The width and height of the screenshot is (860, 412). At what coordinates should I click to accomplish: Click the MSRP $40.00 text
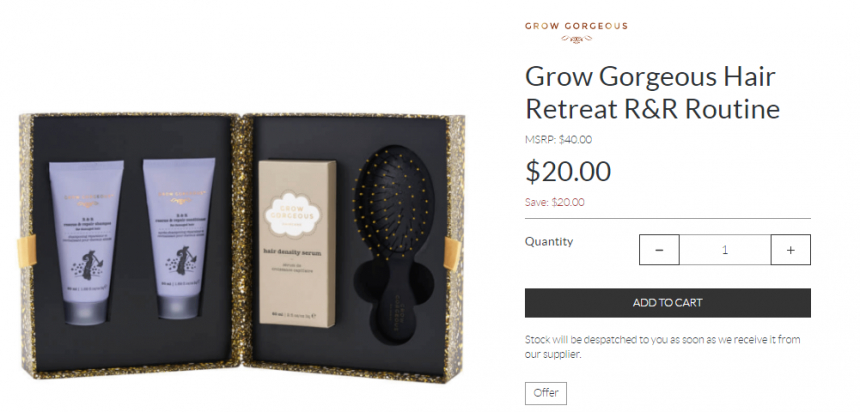point(558,139)
